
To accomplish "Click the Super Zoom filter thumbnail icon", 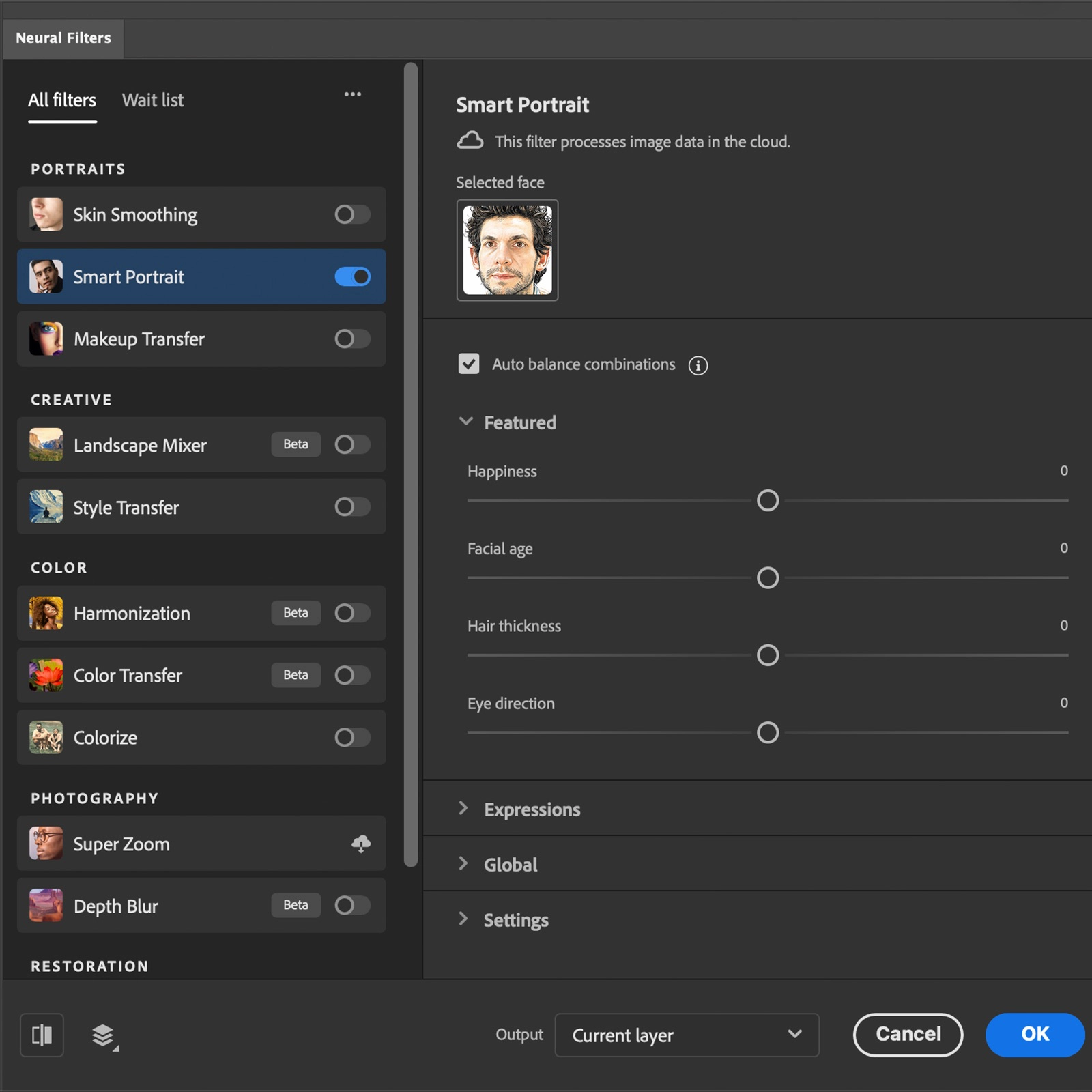I will (46, 843).
